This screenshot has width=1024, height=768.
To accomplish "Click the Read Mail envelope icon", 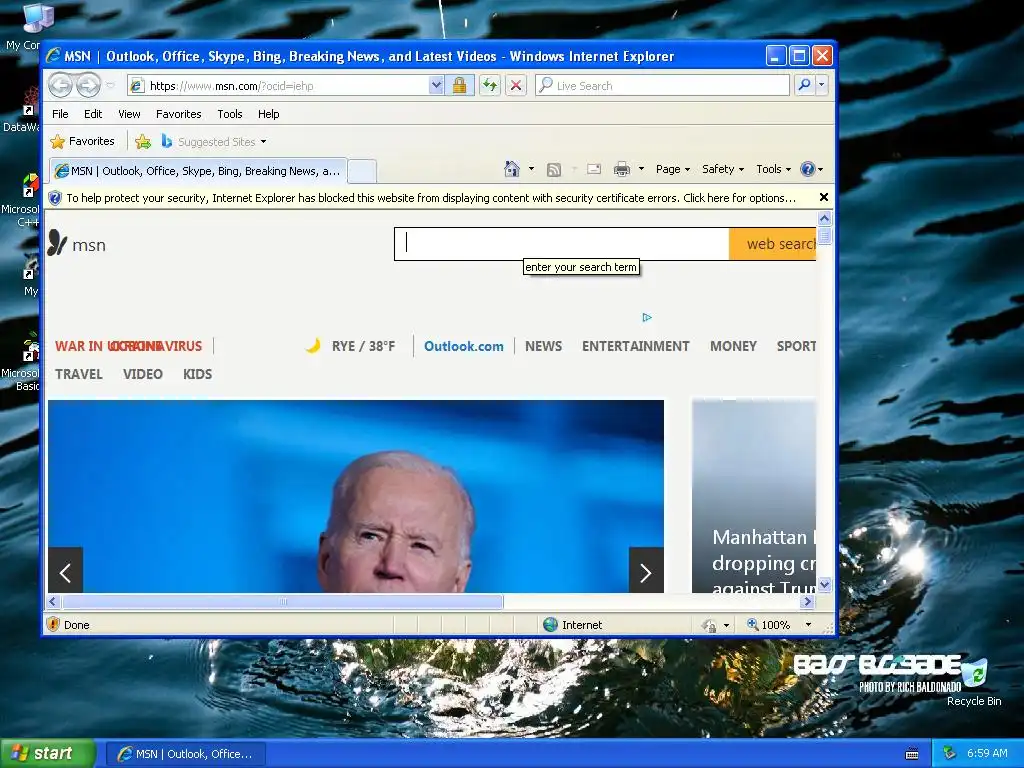I will [x=594, y=169].
